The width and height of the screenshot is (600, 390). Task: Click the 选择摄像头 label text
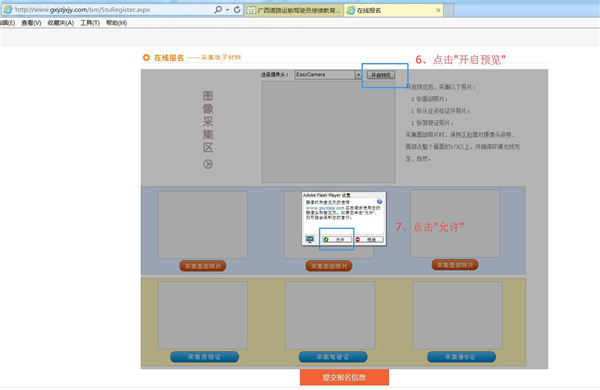coord(275,75)
